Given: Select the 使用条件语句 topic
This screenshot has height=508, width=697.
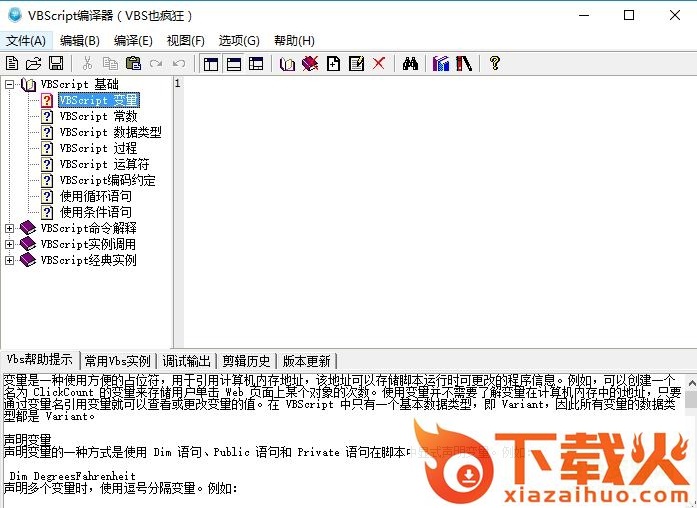Looking at the screenshot, I should click(x=96, y=212).
